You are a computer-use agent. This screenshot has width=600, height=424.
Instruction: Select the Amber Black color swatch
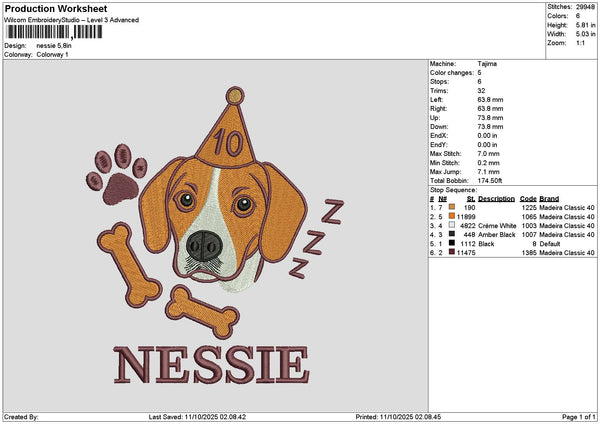(453, 234)
